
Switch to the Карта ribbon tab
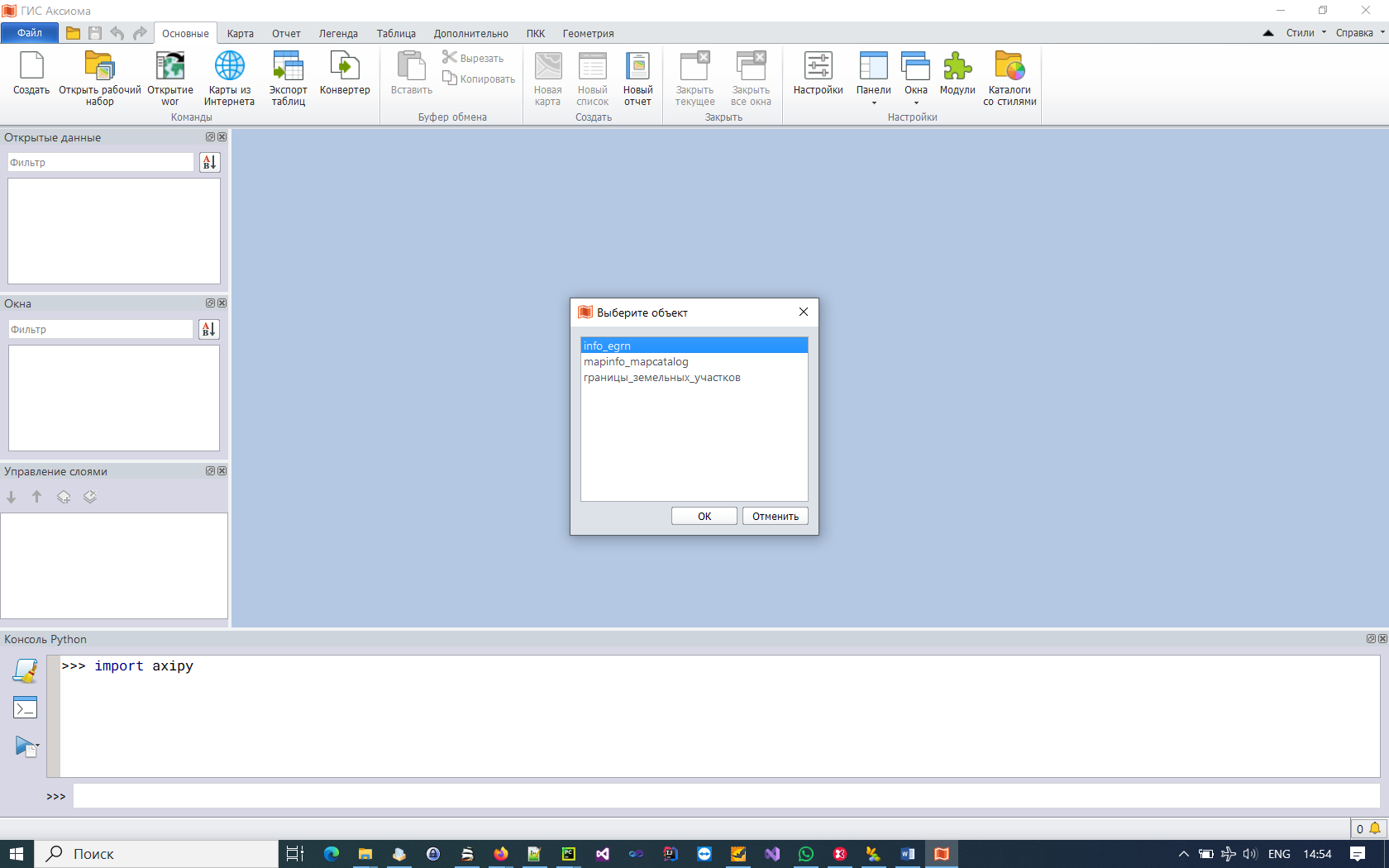[240, 34]
